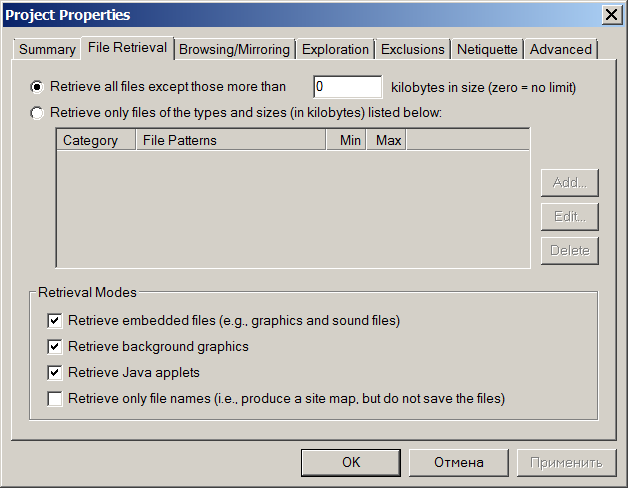Screen dimensions: 628x488
Task: Select 'Retrieve all files except' radio option
Action: click(x=38, y=87)
